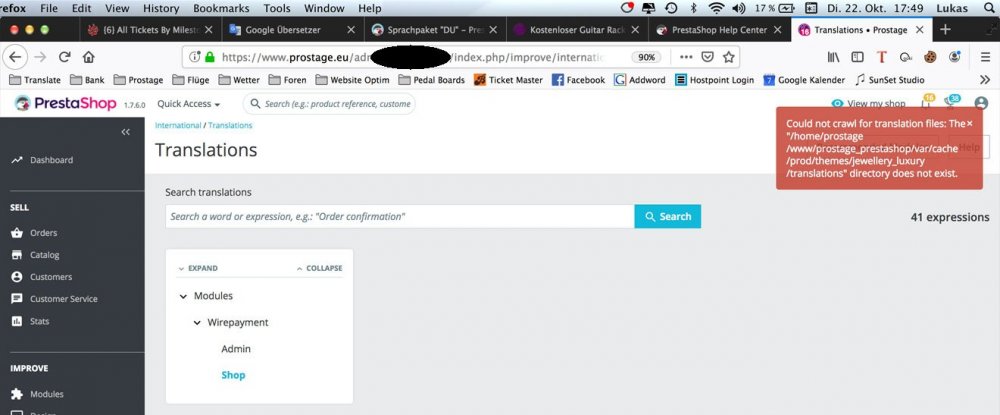Screen dimensions: 1000x415
Task: Open page actions three-dots menu
Action: pos(686,57)
